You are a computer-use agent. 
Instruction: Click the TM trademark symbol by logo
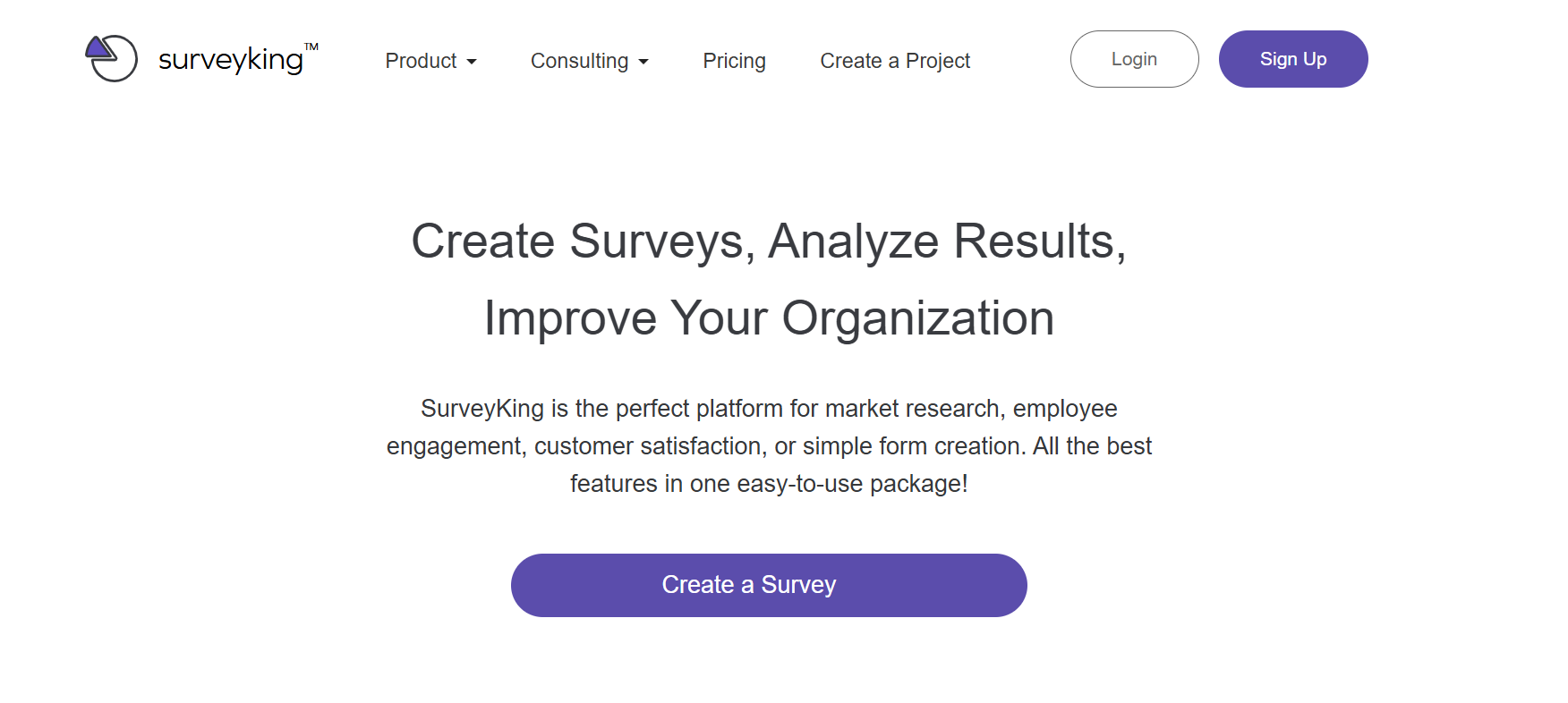pyautogui.click(x=311, y=47)
